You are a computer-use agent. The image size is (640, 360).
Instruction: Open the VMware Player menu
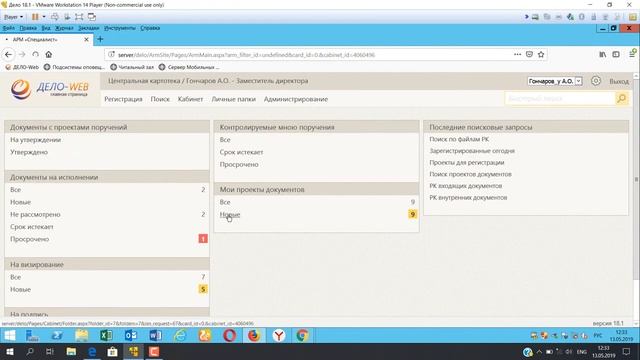coord(13,17)
